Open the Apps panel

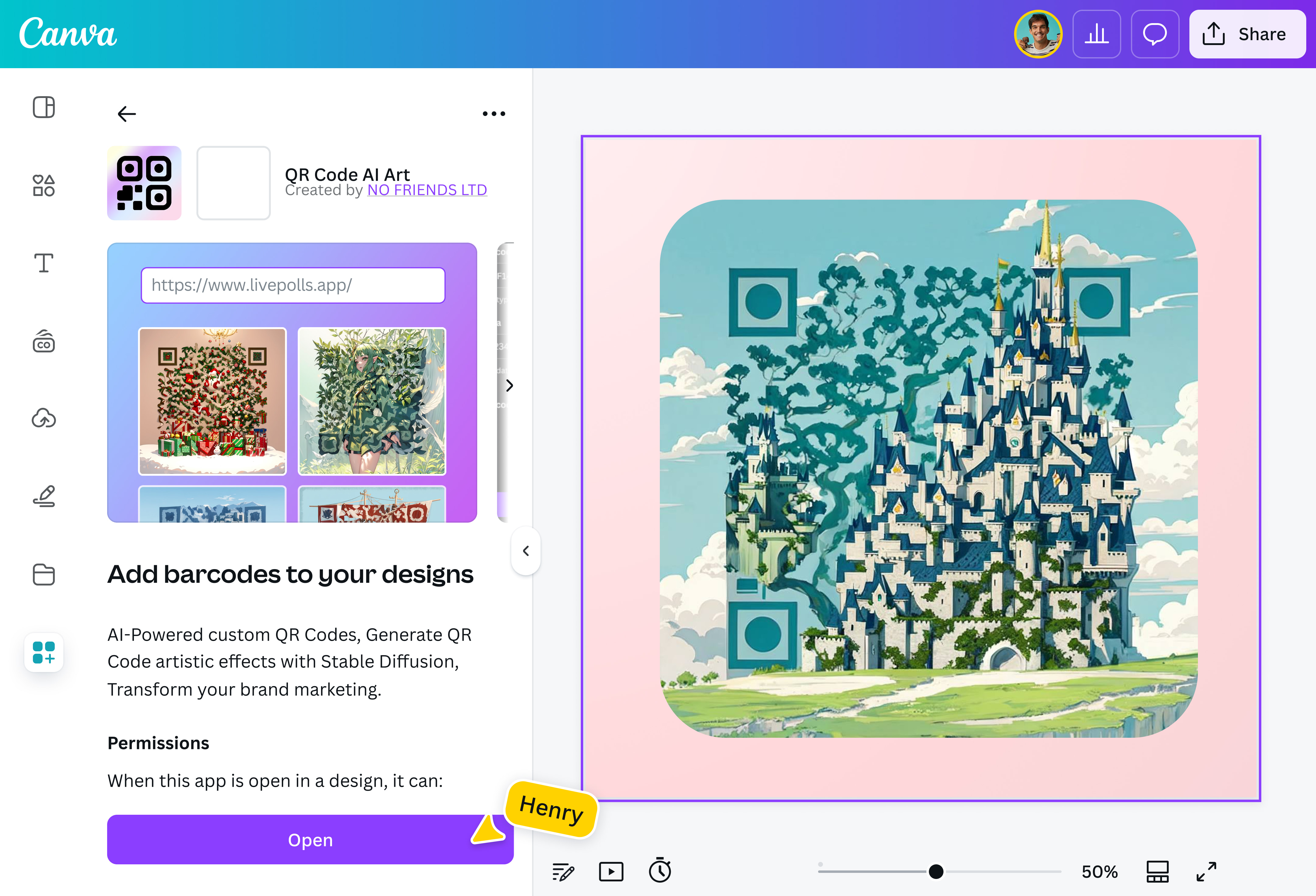(x=44, y=653)
